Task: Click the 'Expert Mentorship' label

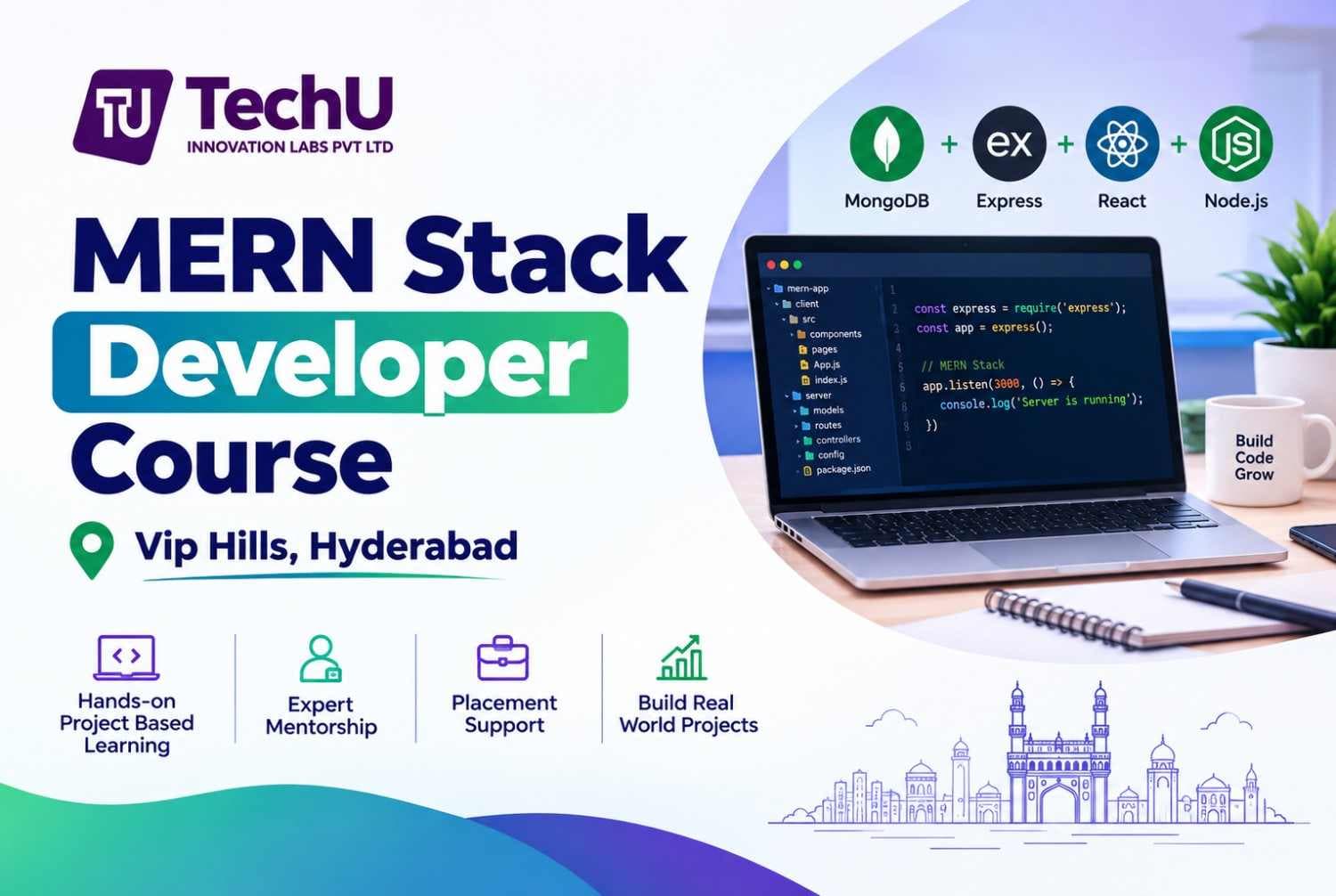Action: tap(321, 715)
